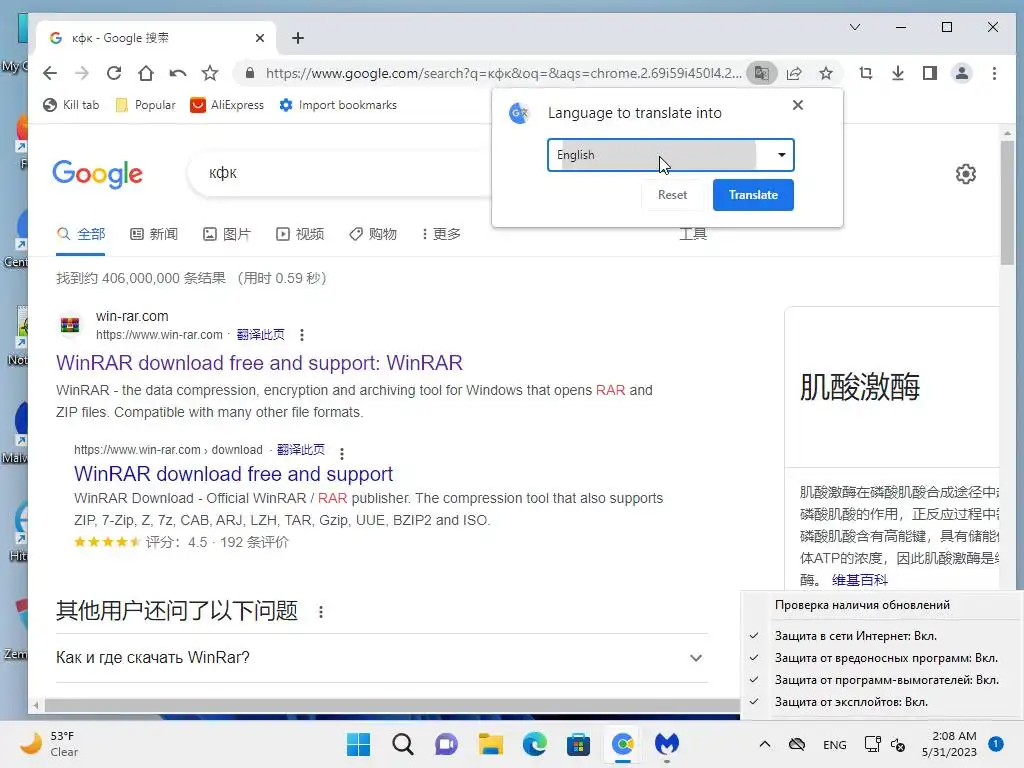The width and height of the screenshot is (1024, 768).
Task: Click 翻译此页 beside win-rar.com download URL
Action: (300, 450)
